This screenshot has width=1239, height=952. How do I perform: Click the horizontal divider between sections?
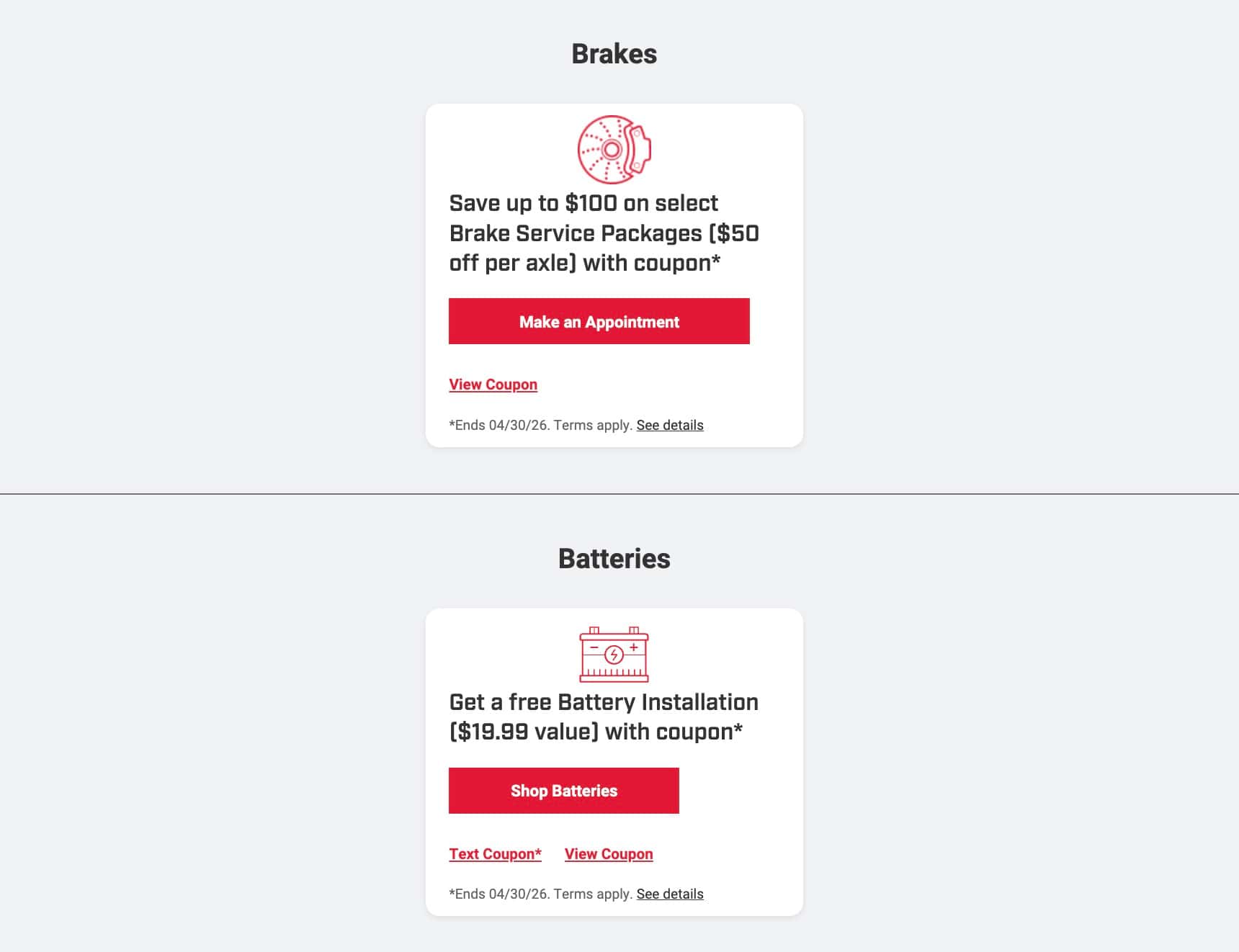[216, 494]
